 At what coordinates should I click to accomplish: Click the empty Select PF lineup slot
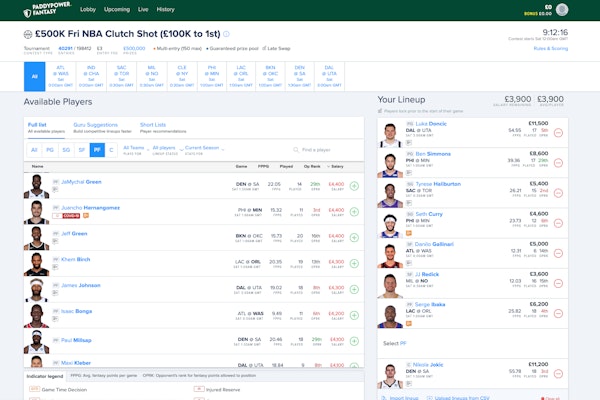[x=473, y=343]
